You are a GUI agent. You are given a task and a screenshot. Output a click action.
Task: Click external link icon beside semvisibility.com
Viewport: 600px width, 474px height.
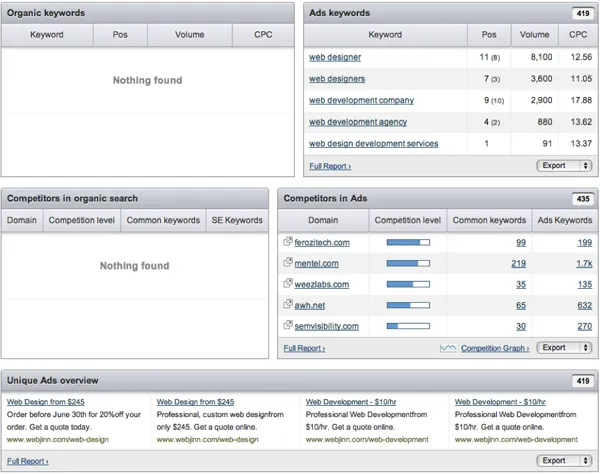point(288,326)
